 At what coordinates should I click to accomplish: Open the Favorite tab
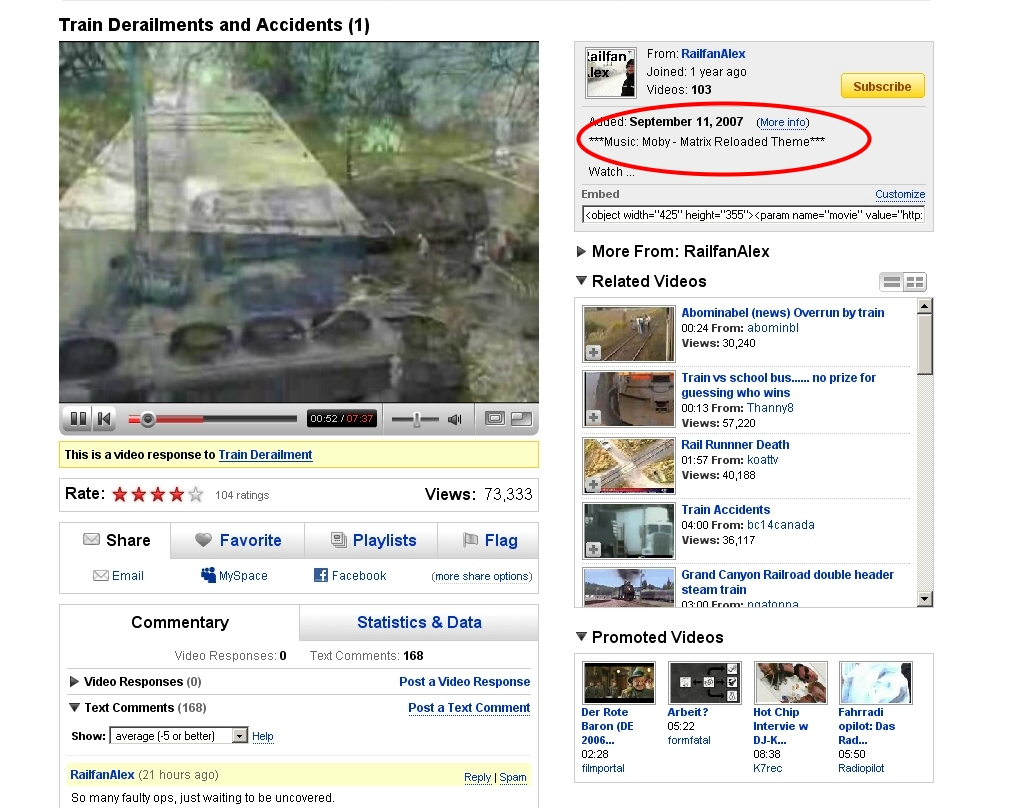coord(237,540)
